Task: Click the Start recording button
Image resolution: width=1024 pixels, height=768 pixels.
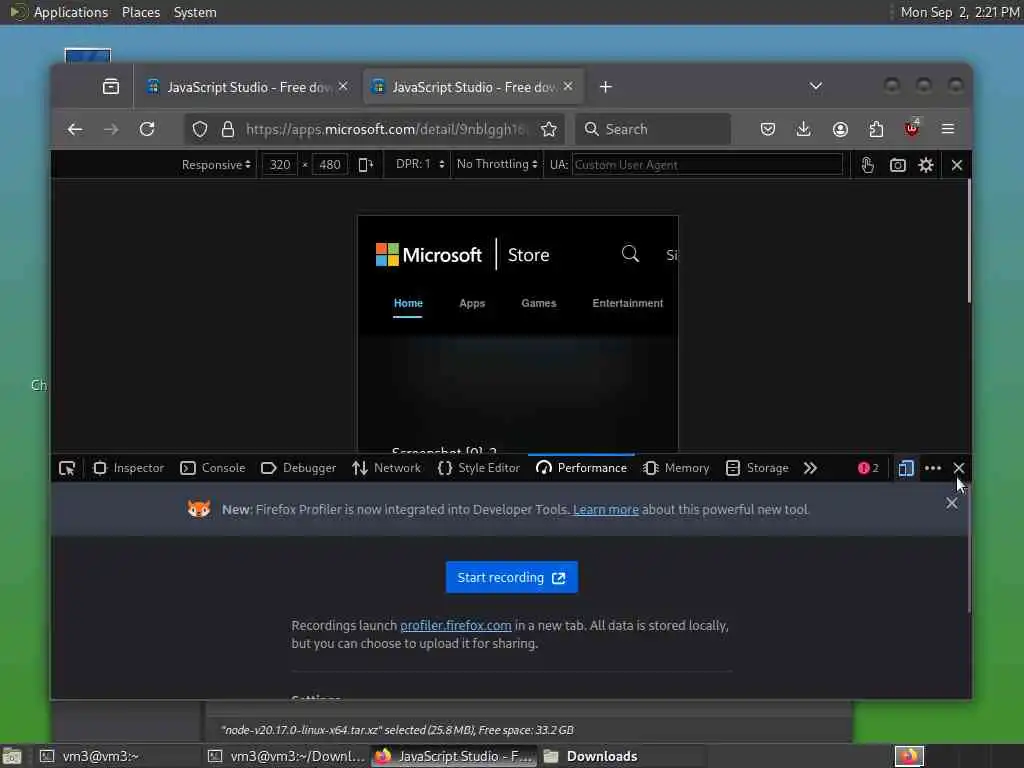Action: (x=511, y=577)
